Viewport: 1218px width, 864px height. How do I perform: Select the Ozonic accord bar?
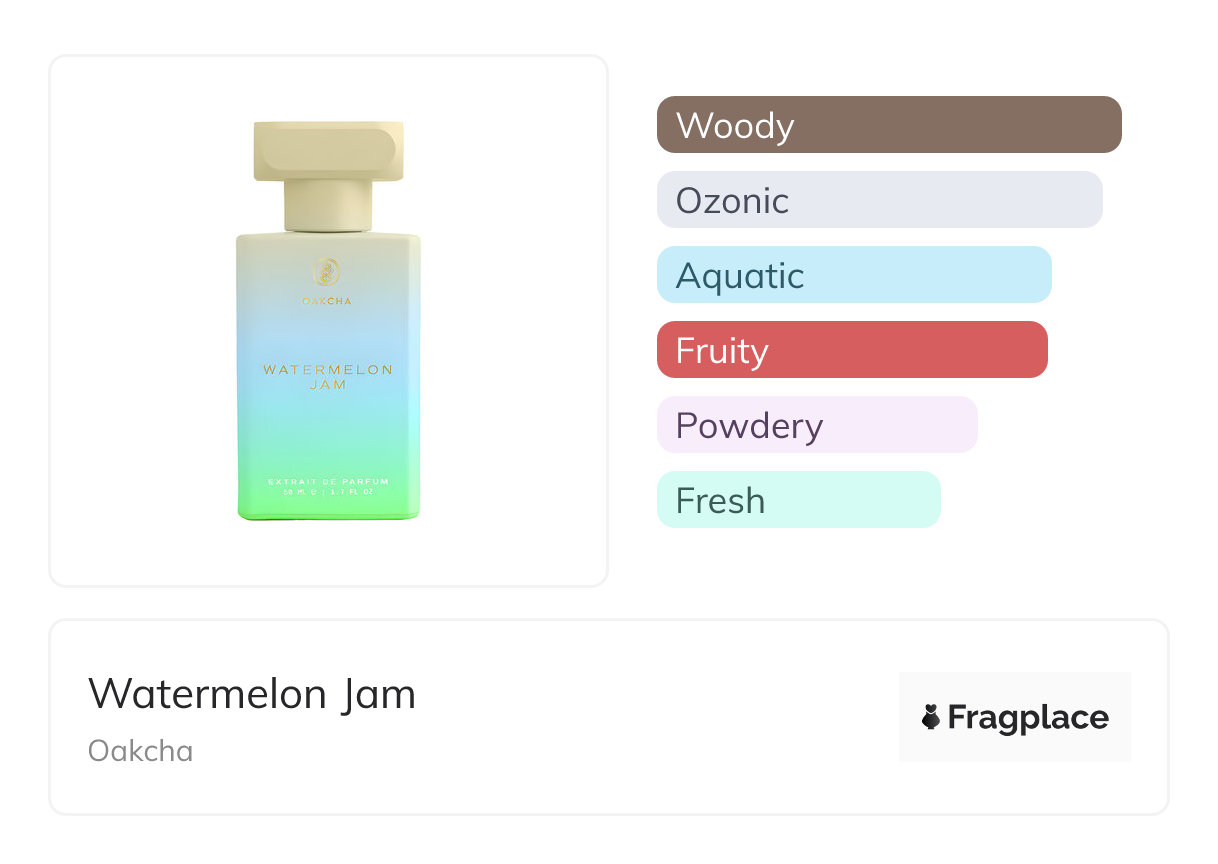coord(879,200)
